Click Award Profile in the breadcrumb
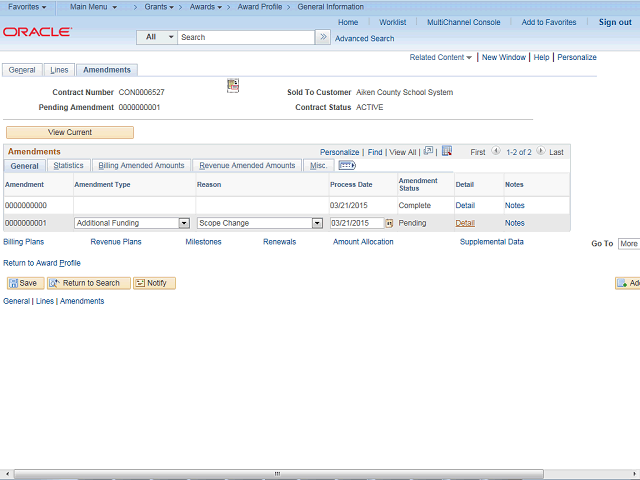640x480 pixels. point(260,7)
